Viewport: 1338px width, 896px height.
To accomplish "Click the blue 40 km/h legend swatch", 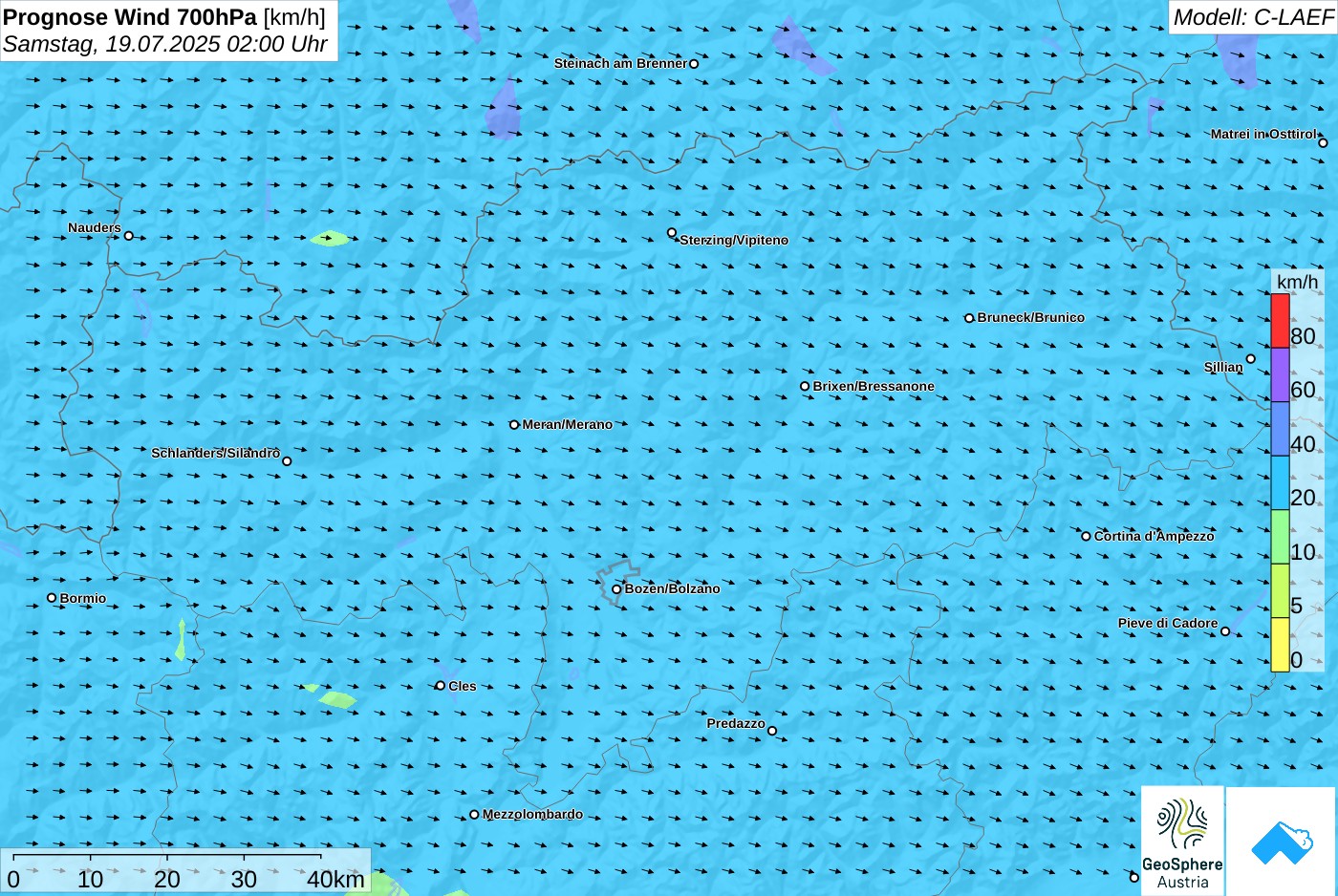I will pos(1280,429).
